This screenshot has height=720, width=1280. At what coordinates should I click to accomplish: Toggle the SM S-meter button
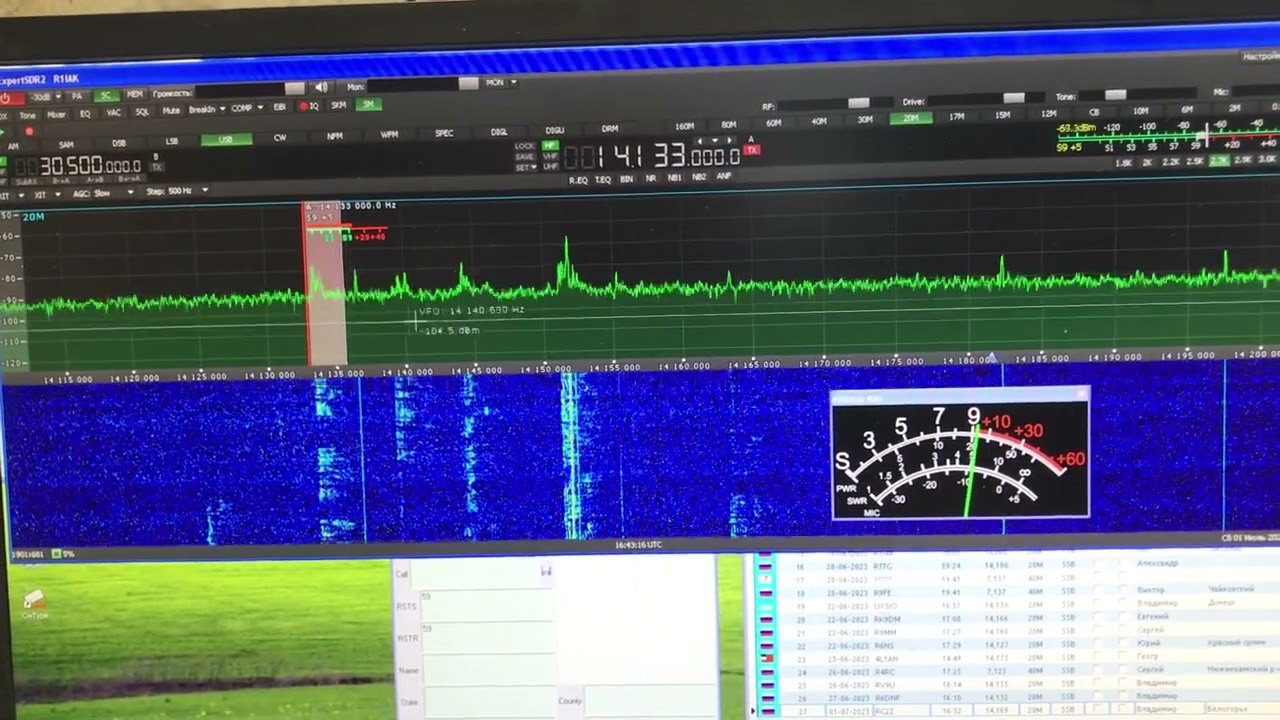(x=369, y=104)
